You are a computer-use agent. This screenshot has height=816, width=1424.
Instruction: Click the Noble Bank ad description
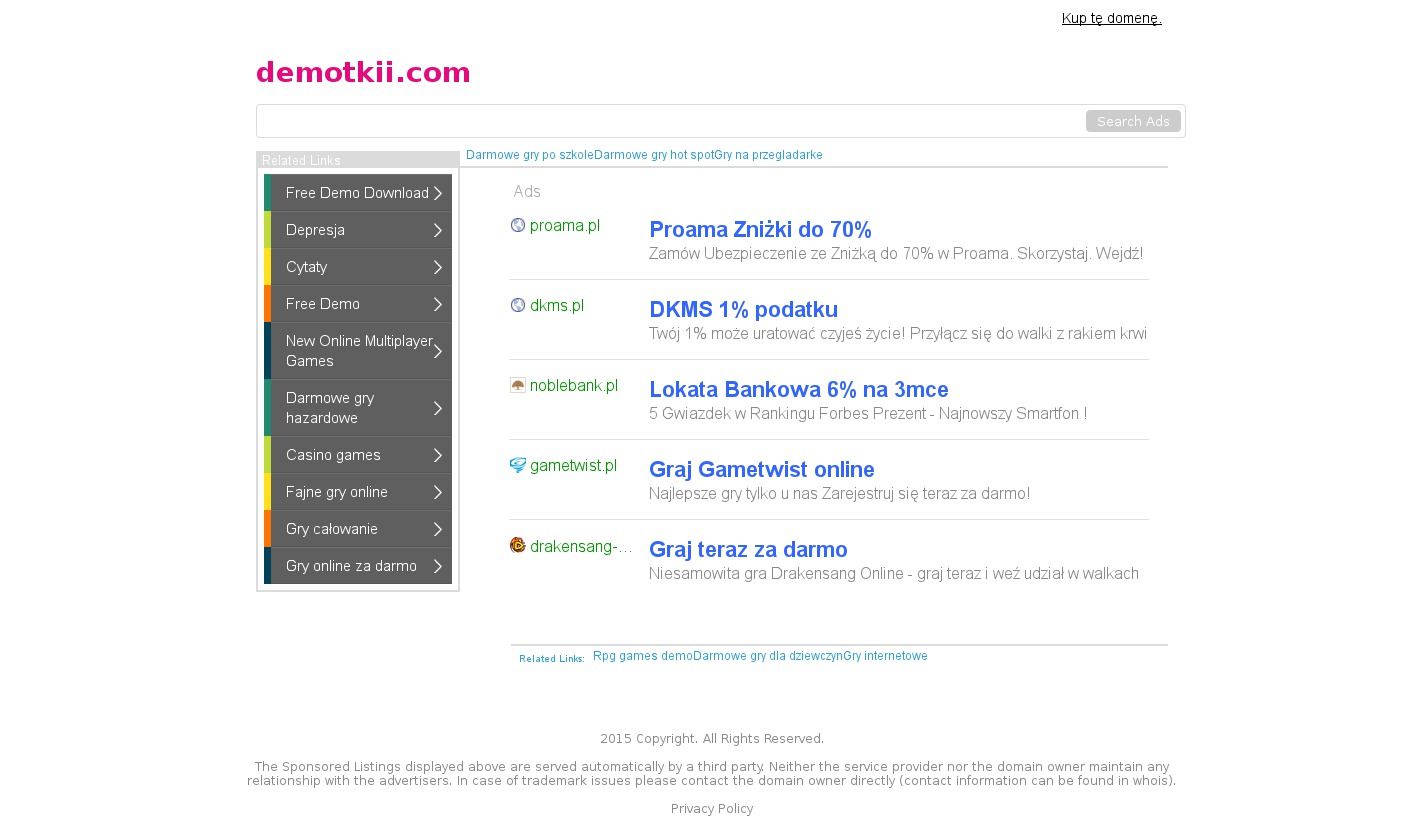coord(868,414)
